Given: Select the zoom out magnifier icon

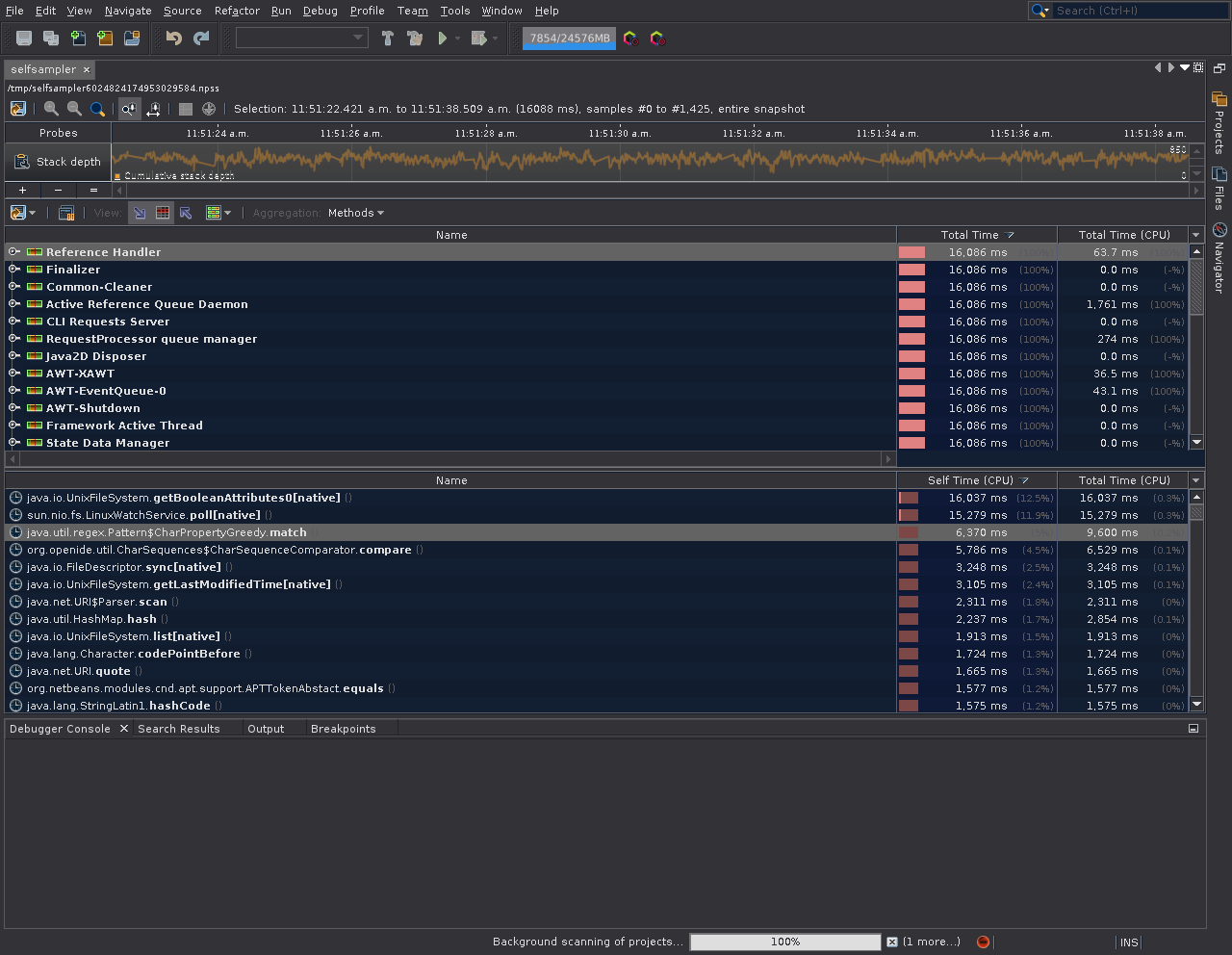Looking at the screenshot, I should point(74,108).
